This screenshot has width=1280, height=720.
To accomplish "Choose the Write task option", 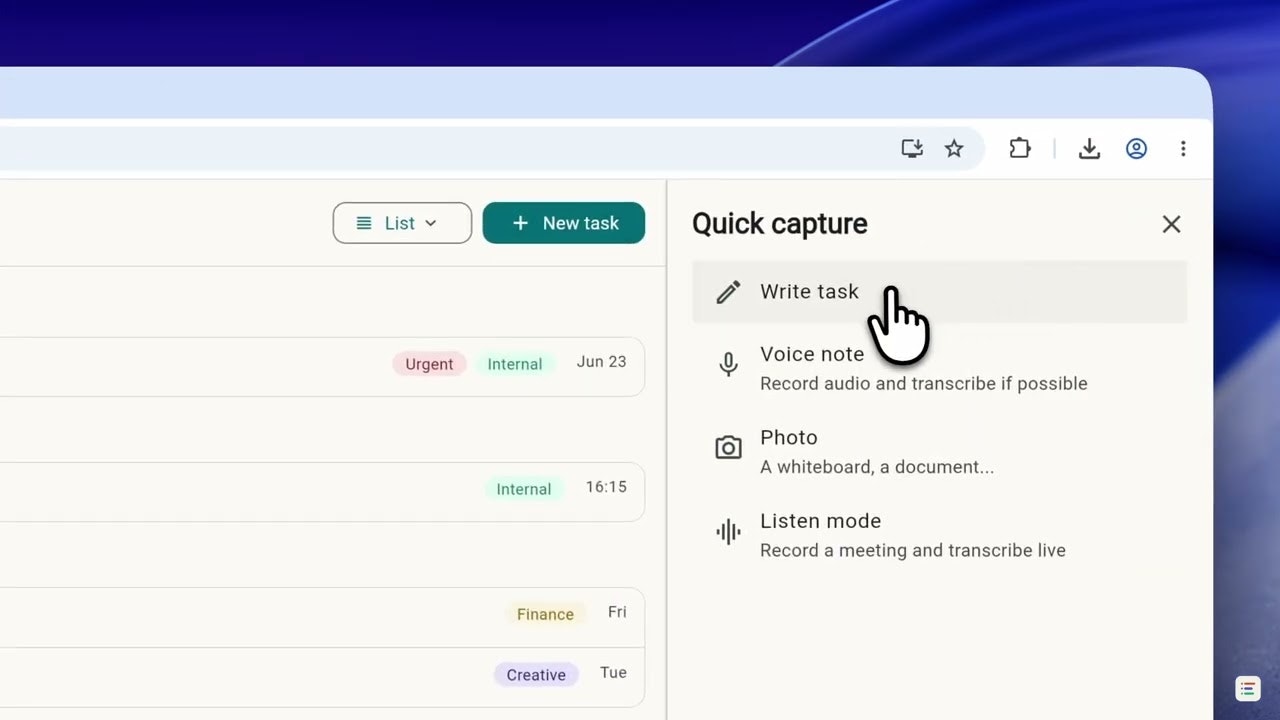I will (939, 292).
